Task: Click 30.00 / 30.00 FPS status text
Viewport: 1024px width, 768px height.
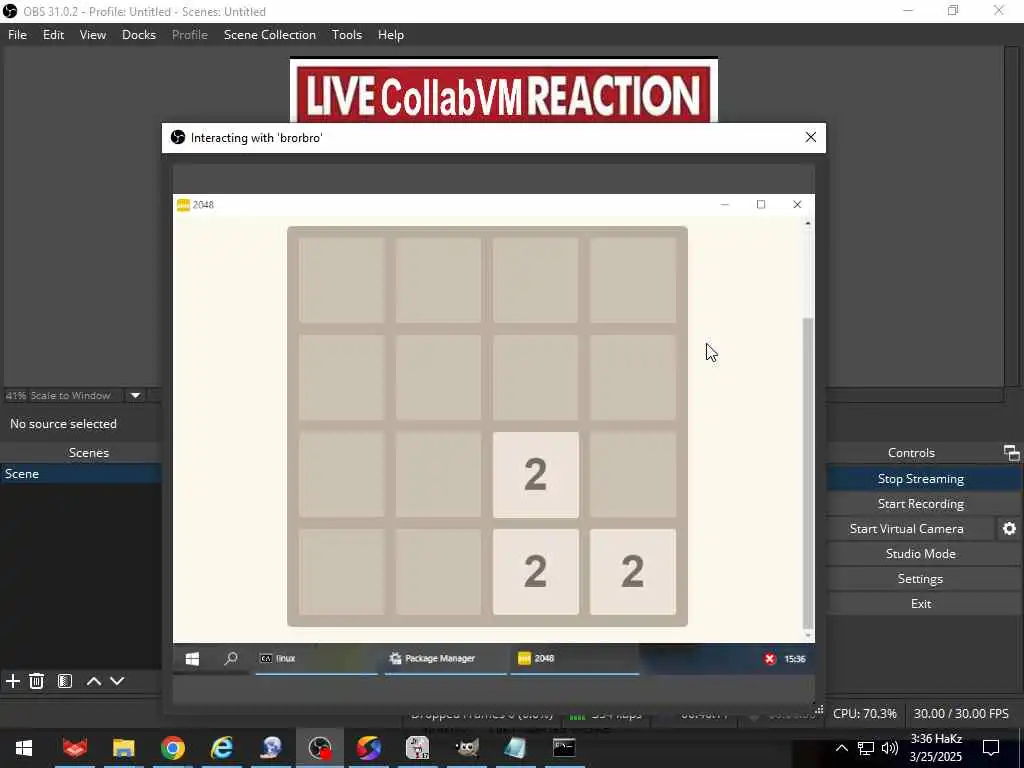Action: [961, 714]
